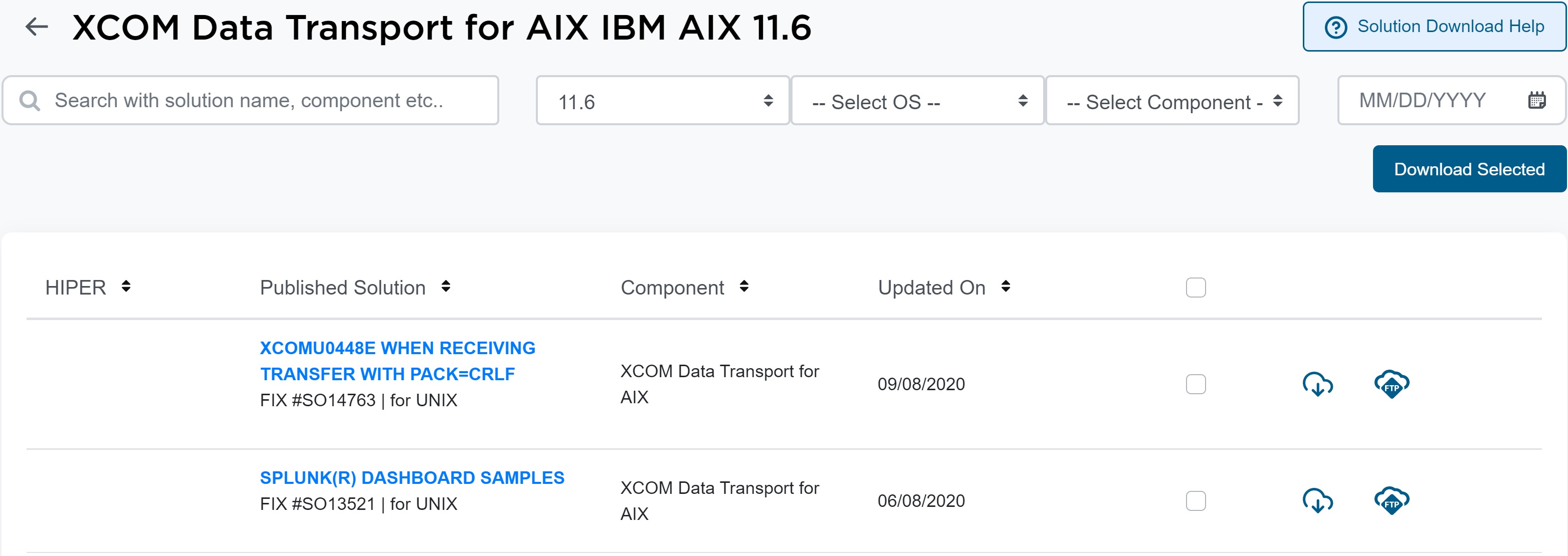Sort by HIPER column arrows

(x=126, y=287)
